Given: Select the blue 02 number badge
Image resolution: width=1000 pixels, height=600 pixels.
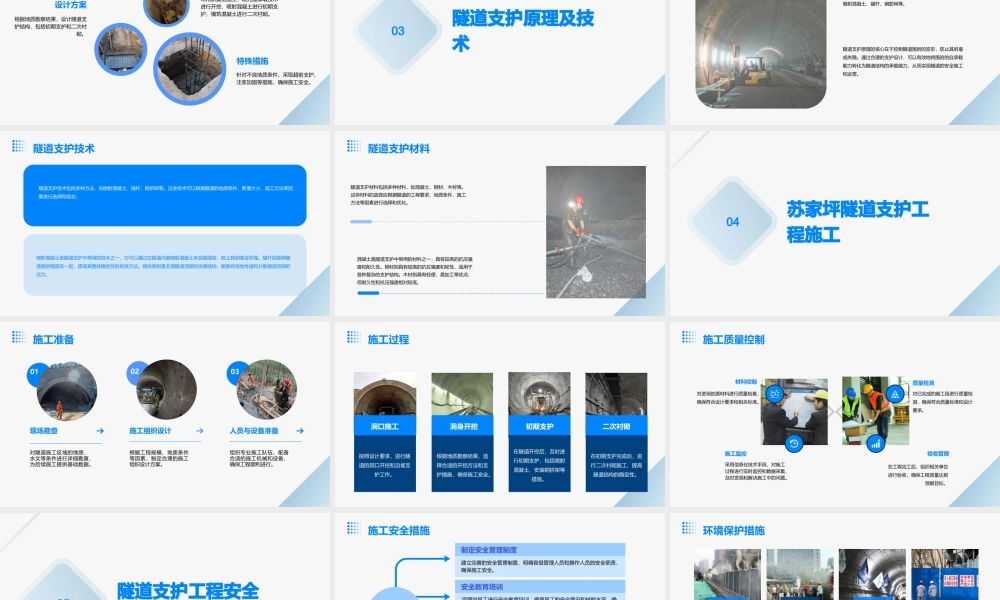Looking at the screenshot, I should click(135, 372).
